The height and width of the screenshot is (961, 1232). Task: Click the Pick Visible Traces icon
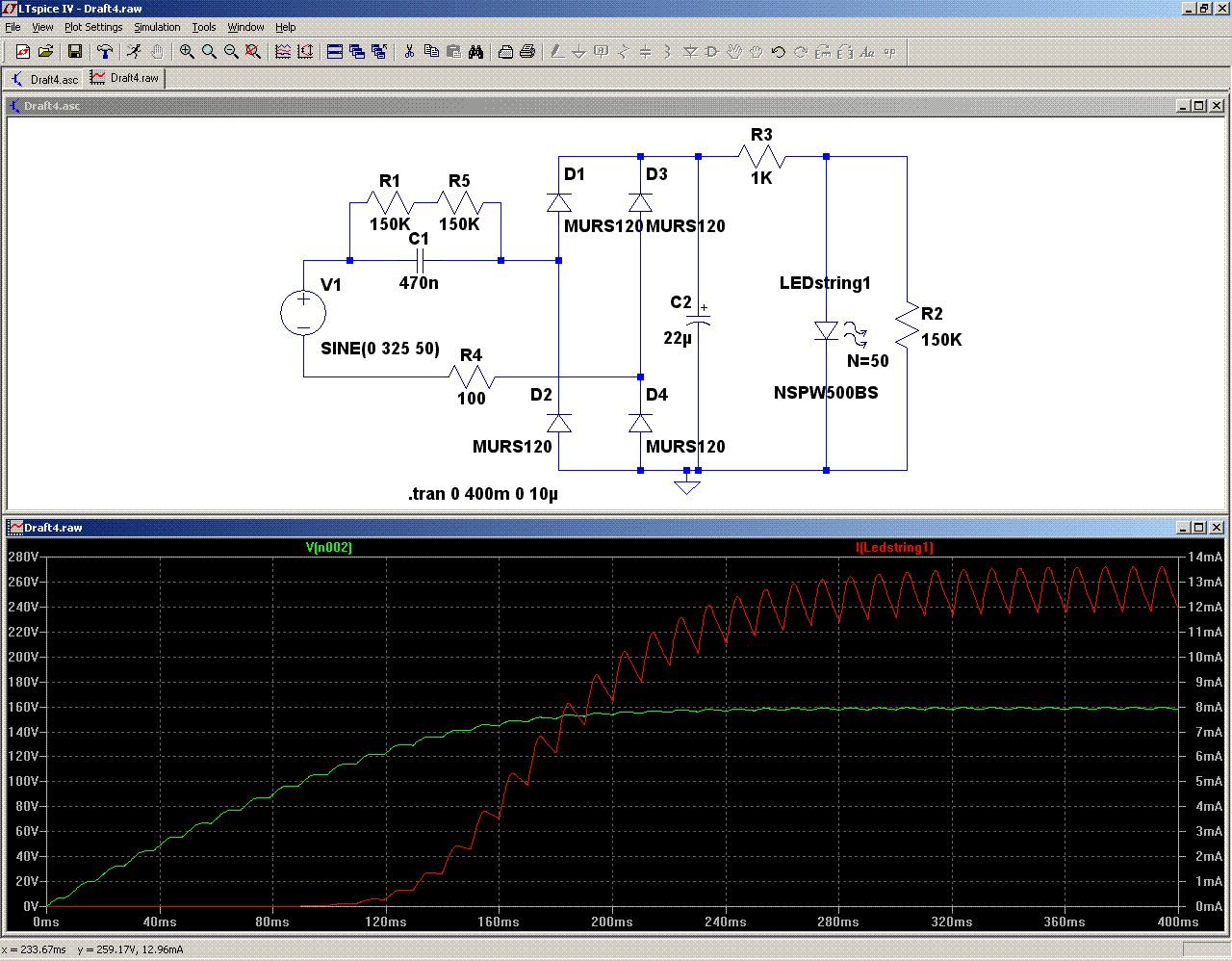(283, 52)
